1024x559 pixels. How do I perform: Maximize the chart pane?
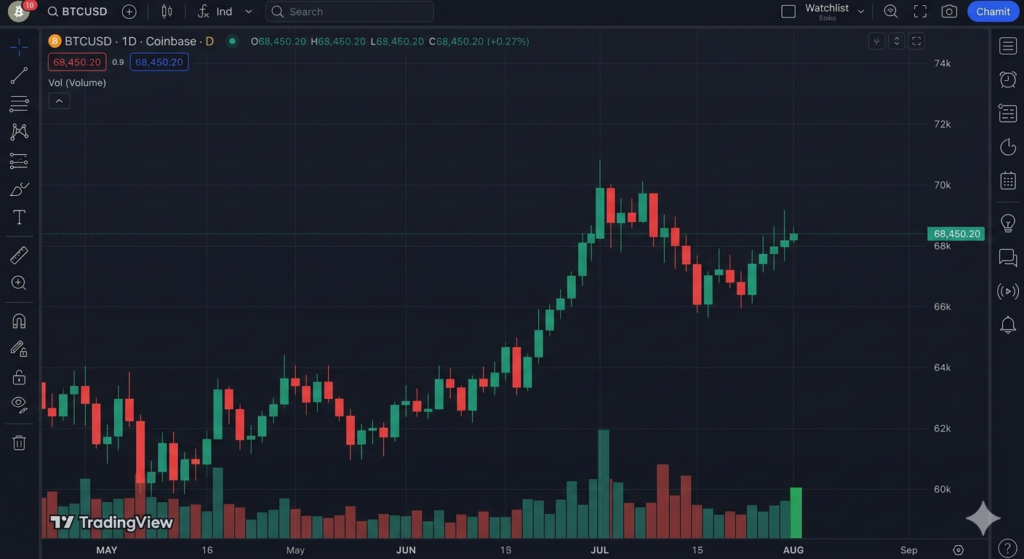click(x=917, y=41)
